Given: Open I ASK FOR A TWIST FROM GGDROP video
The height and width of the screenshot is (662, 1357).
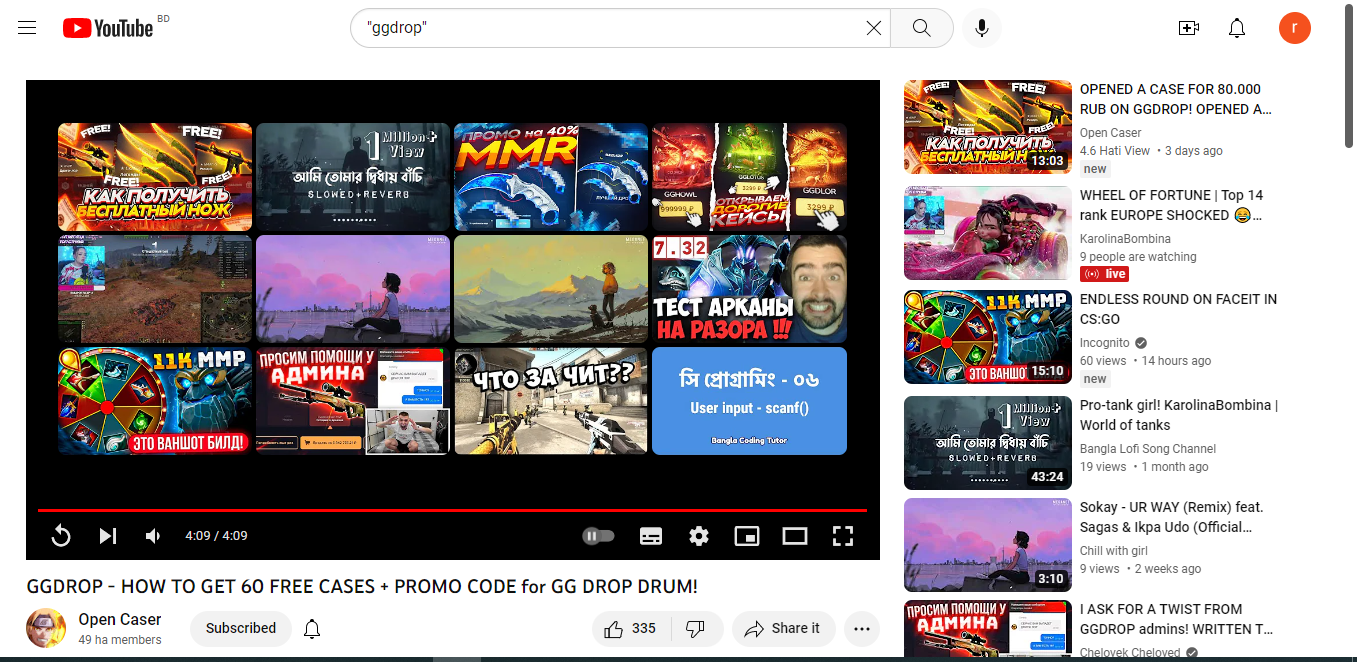Looking at the screenshot, I should (x=1177, y=619).
